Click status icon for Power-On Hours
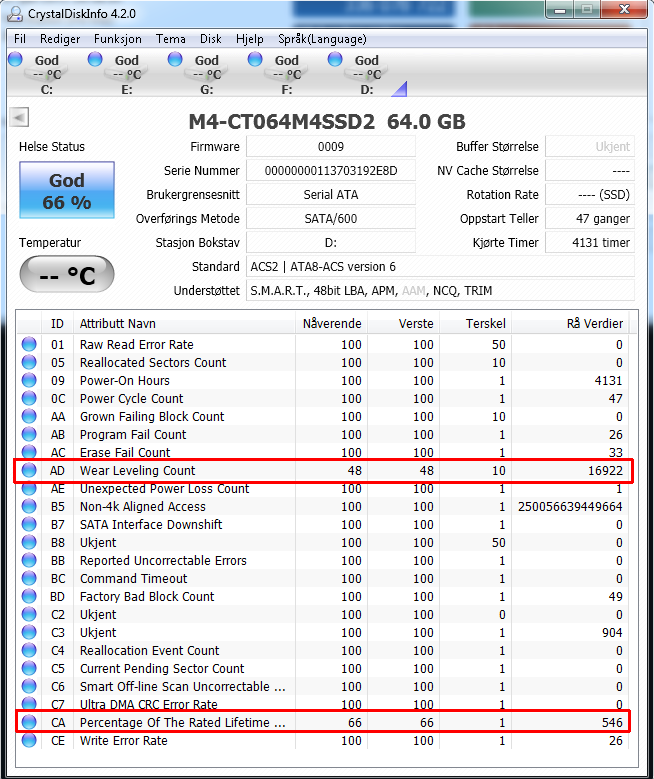Image resolution: width=654 pixels, height=779 pixels. (x=29, y=380)
